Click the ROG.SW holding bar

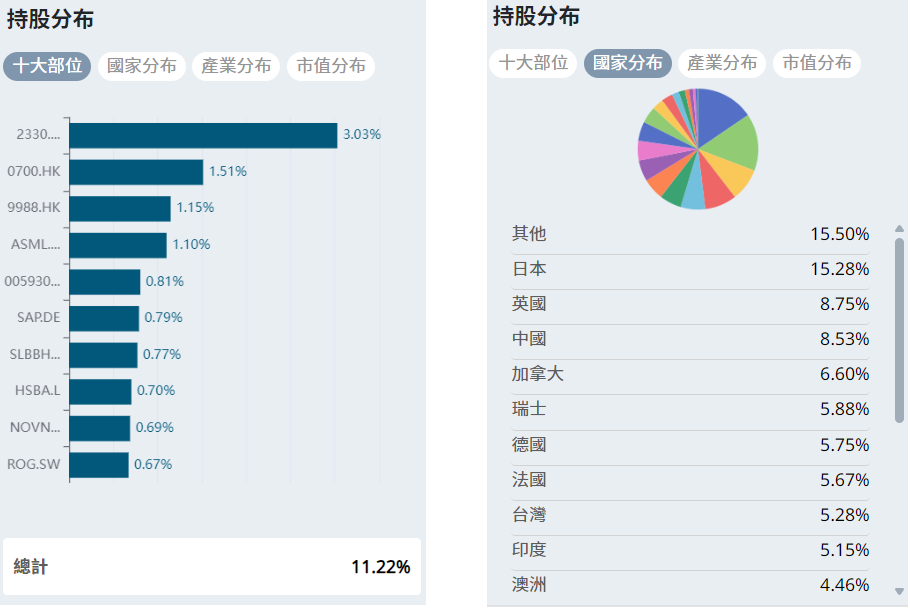point(99,465)
